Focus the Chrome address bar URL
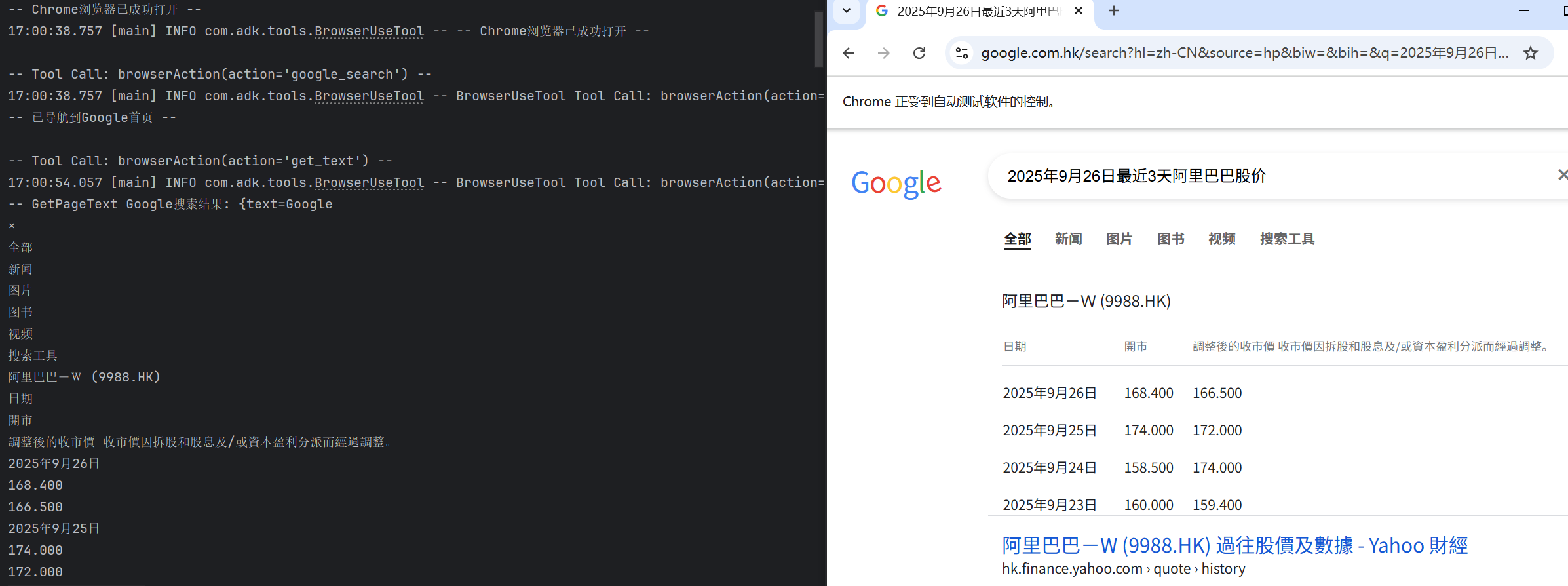The width and height of the screenshot is (1568, 586). 1244,53
